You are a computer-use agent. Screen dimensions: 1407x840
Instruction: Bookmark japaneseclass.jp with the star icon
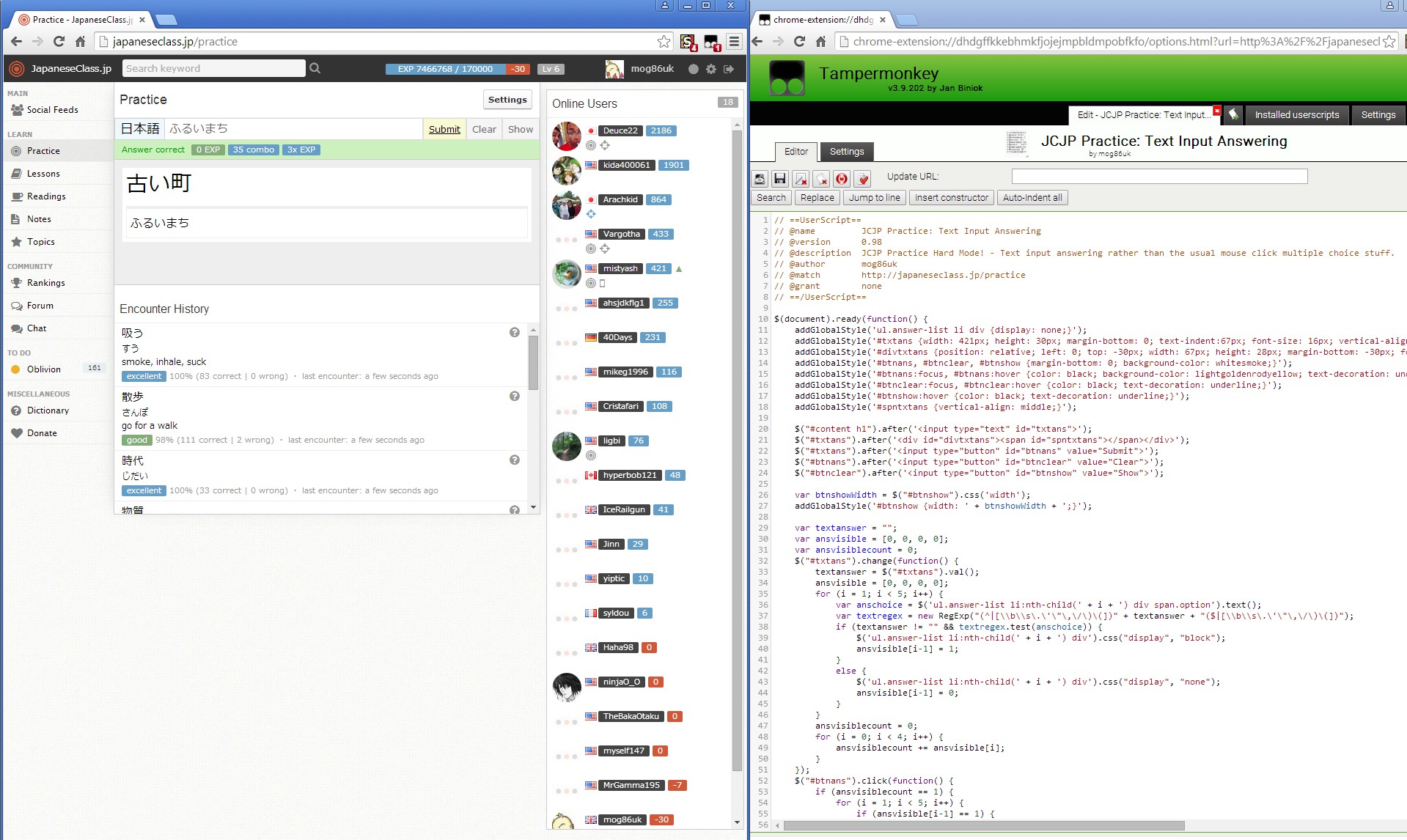[664, 42]
